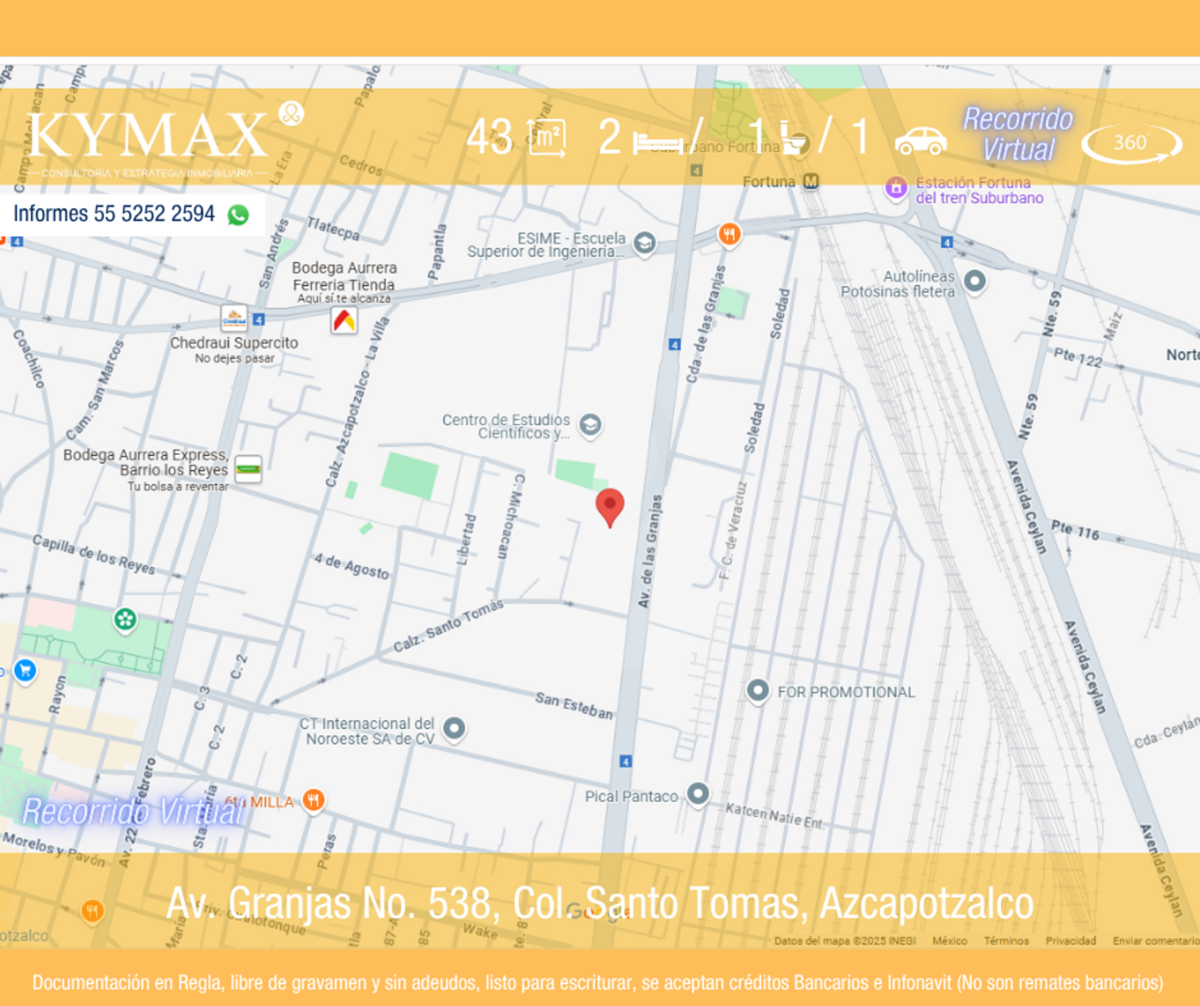This screenshot has height=1006, width=1200.
Task: Select the Fortuna metro station icon
Action: pyautogui.click(x=812, y=182)
